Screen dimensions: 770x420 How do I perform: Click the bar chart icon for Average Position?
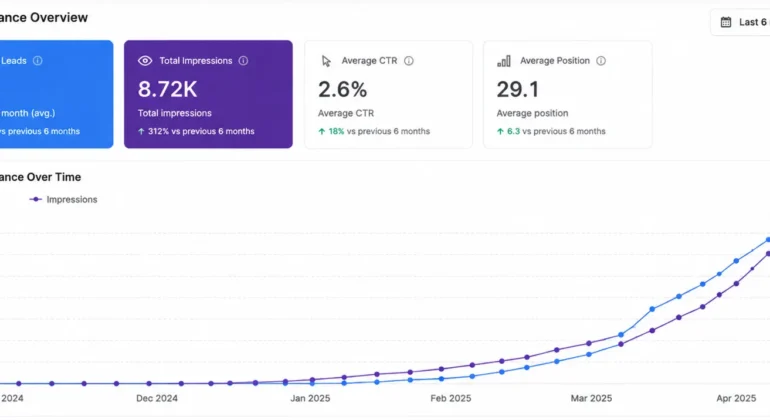504,60
